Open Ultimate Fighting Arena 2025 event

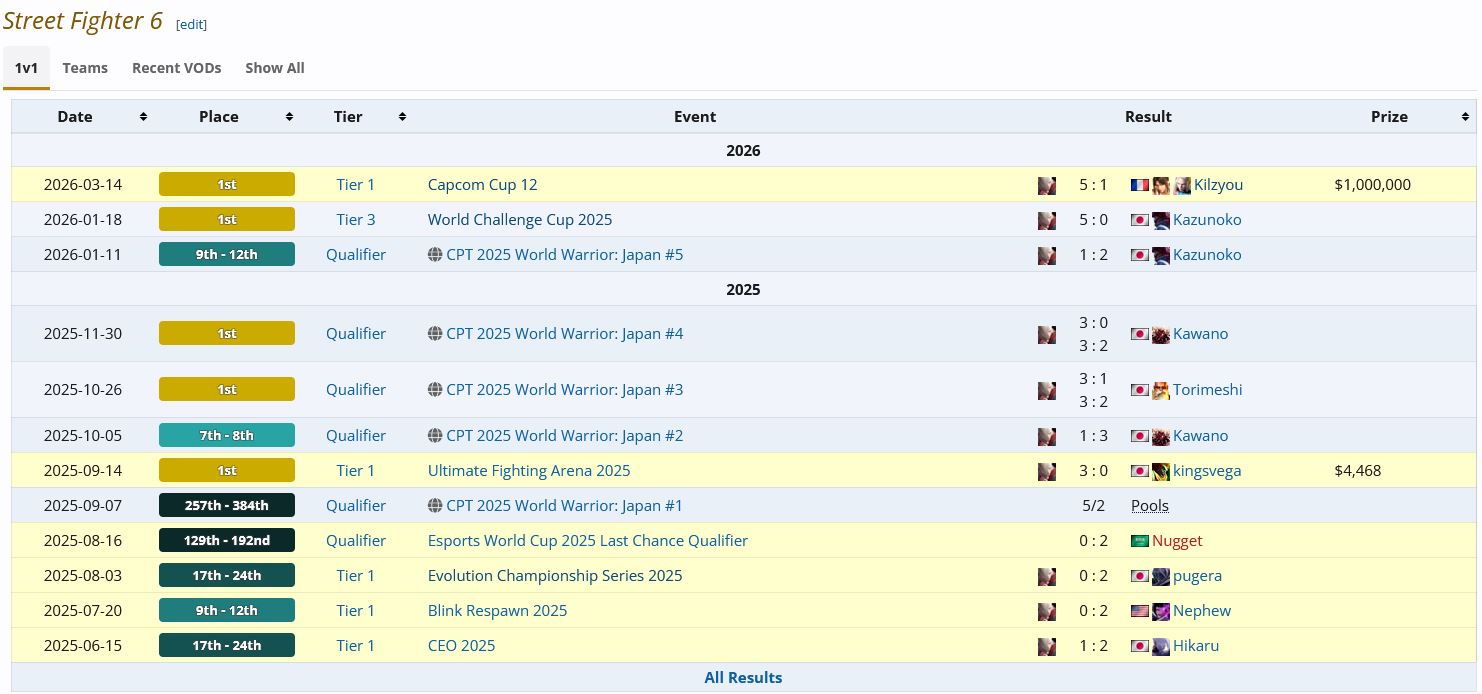[529, 471]
